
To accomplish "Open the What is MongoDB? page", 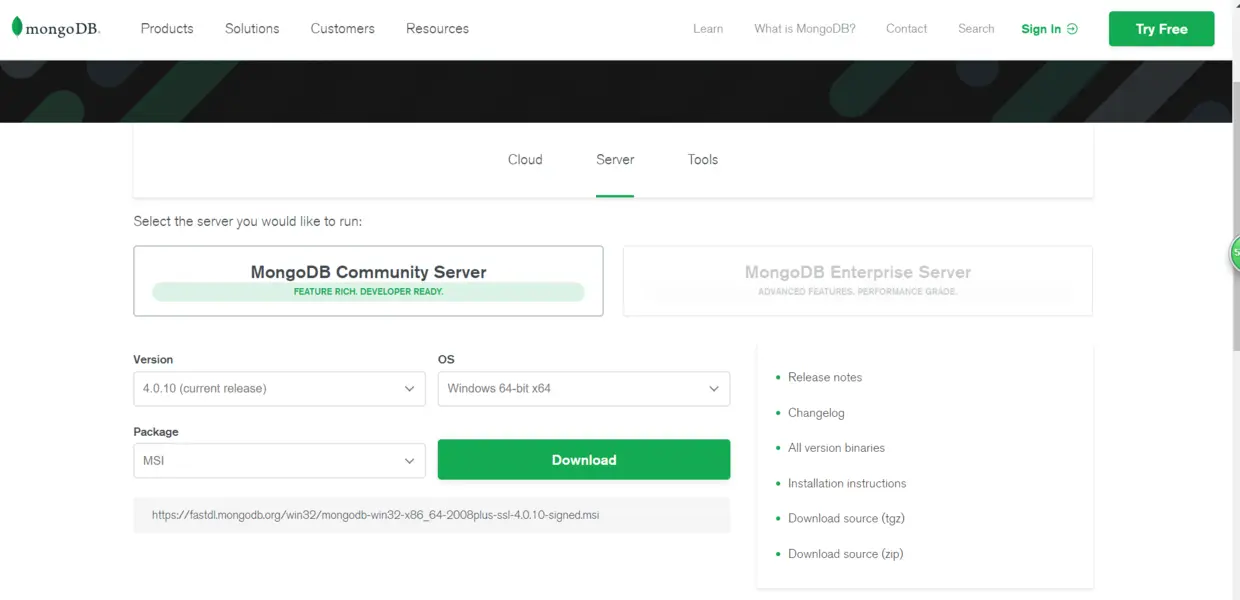I will click(805, 29).
